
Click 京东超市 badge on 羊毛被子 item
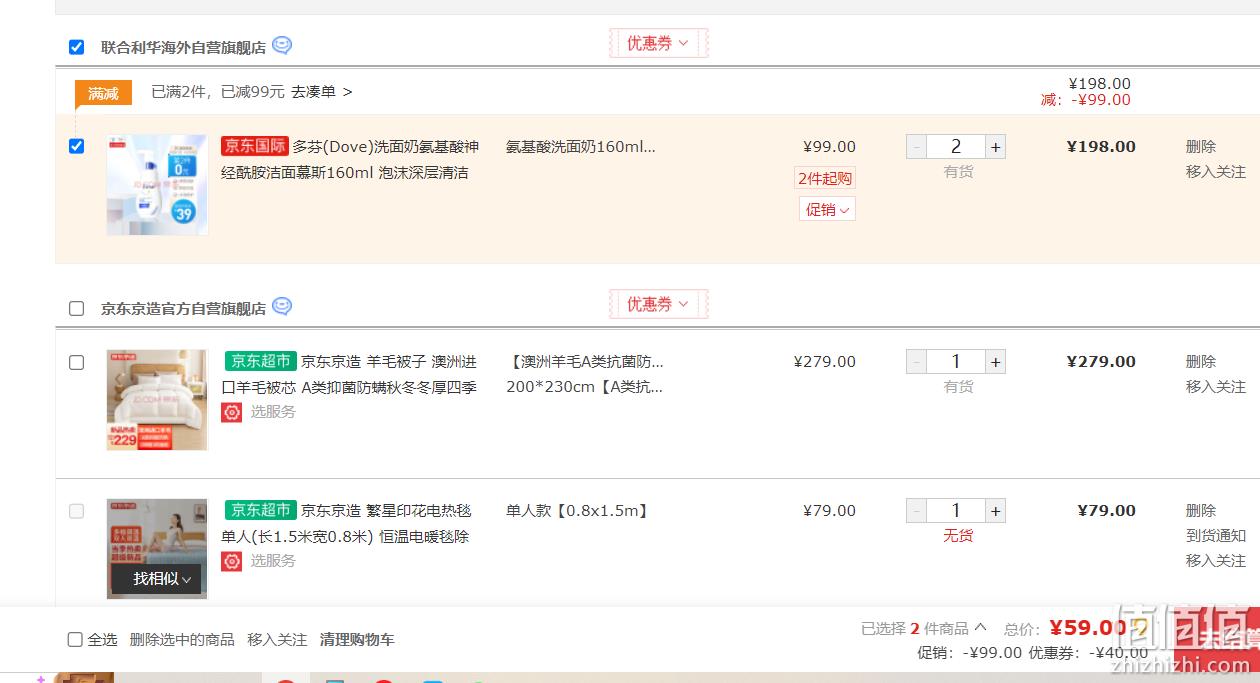pyautogui.click(x=260, y=361)
